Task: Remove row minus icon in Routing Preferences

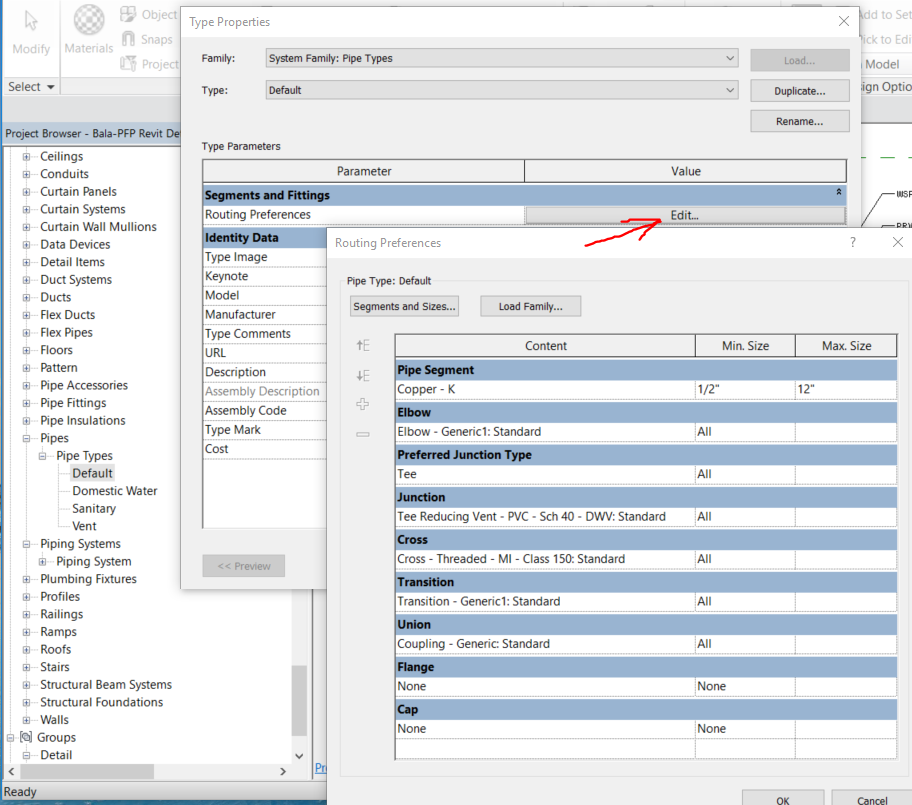Action: click(363, 434)
